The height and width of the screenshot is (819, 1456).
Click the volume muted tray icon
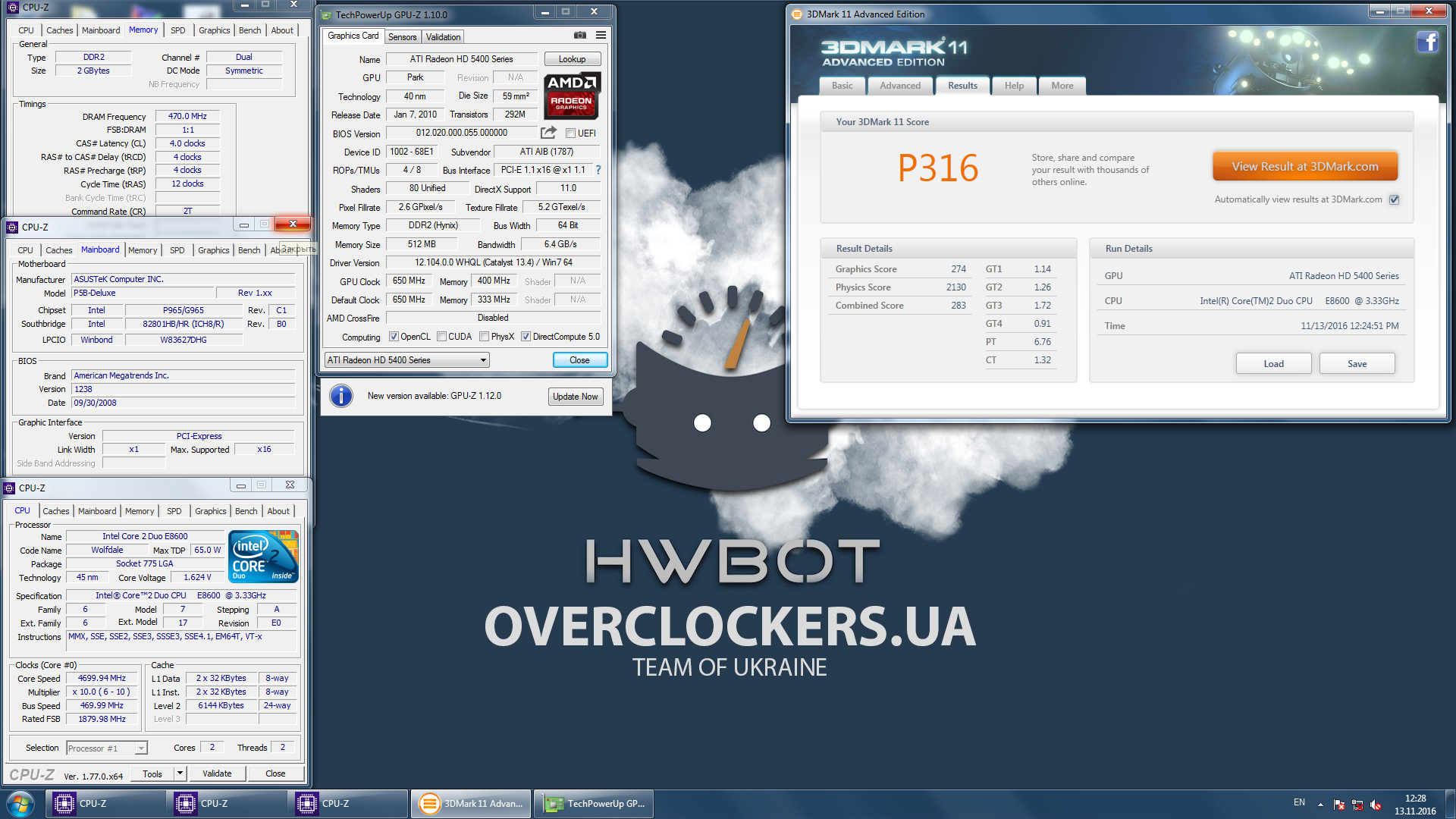coord(1376,805)
